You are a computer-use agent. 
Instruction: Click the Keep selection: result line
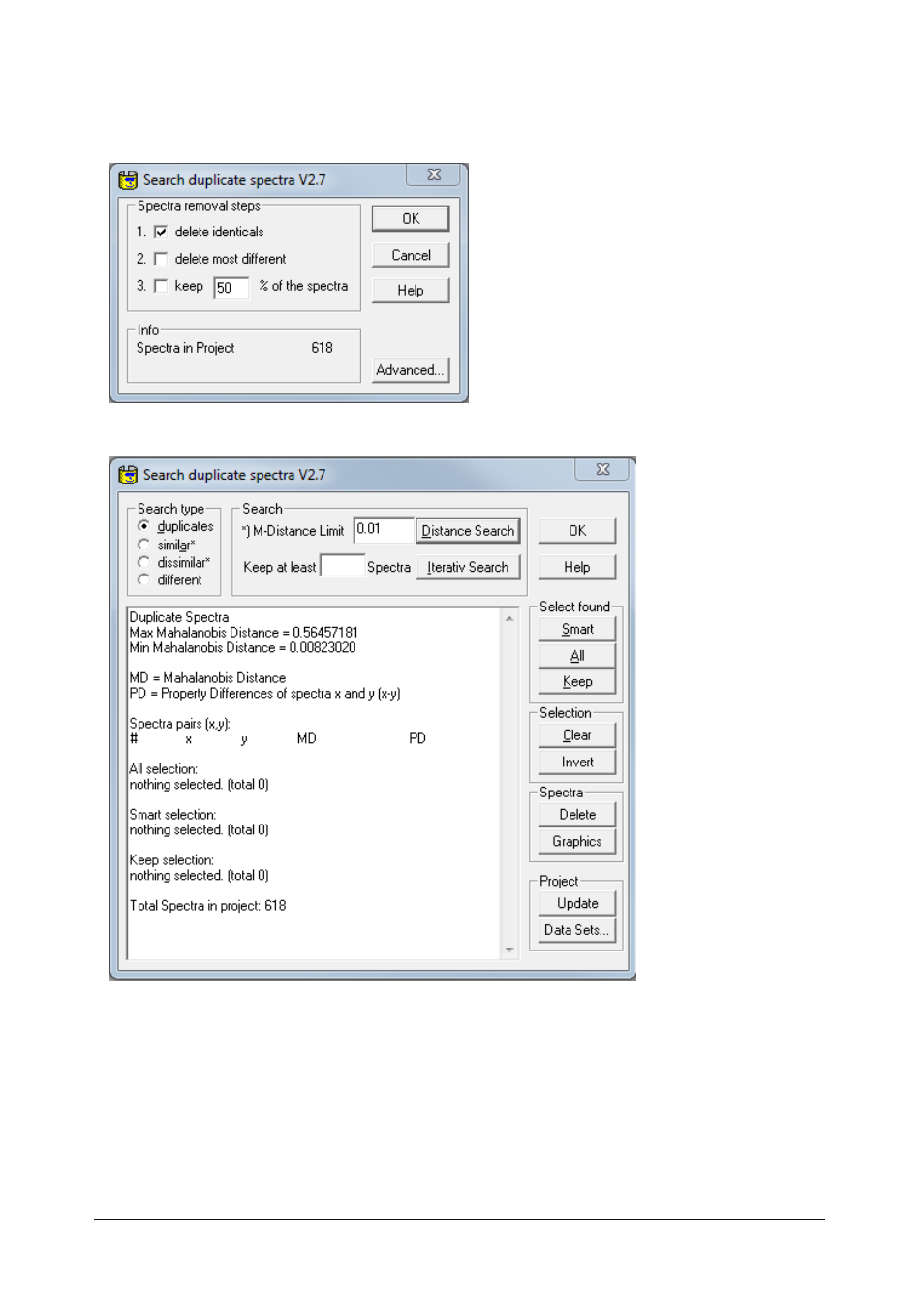(x=172, y=860)
